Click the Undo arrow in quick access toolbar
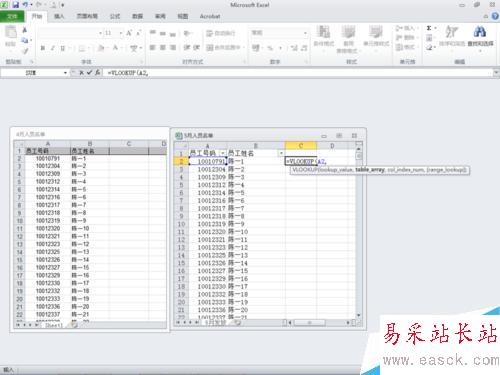Screen dimensions: 500x375 point(25,5)
